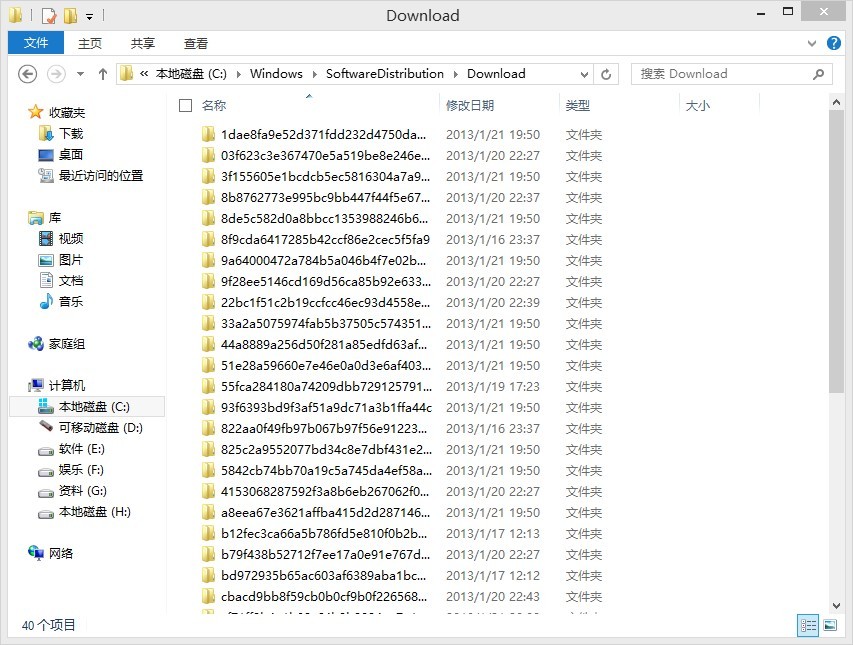
Task: Select 家庭组 in the navigation pane
Action: point(66,344)
